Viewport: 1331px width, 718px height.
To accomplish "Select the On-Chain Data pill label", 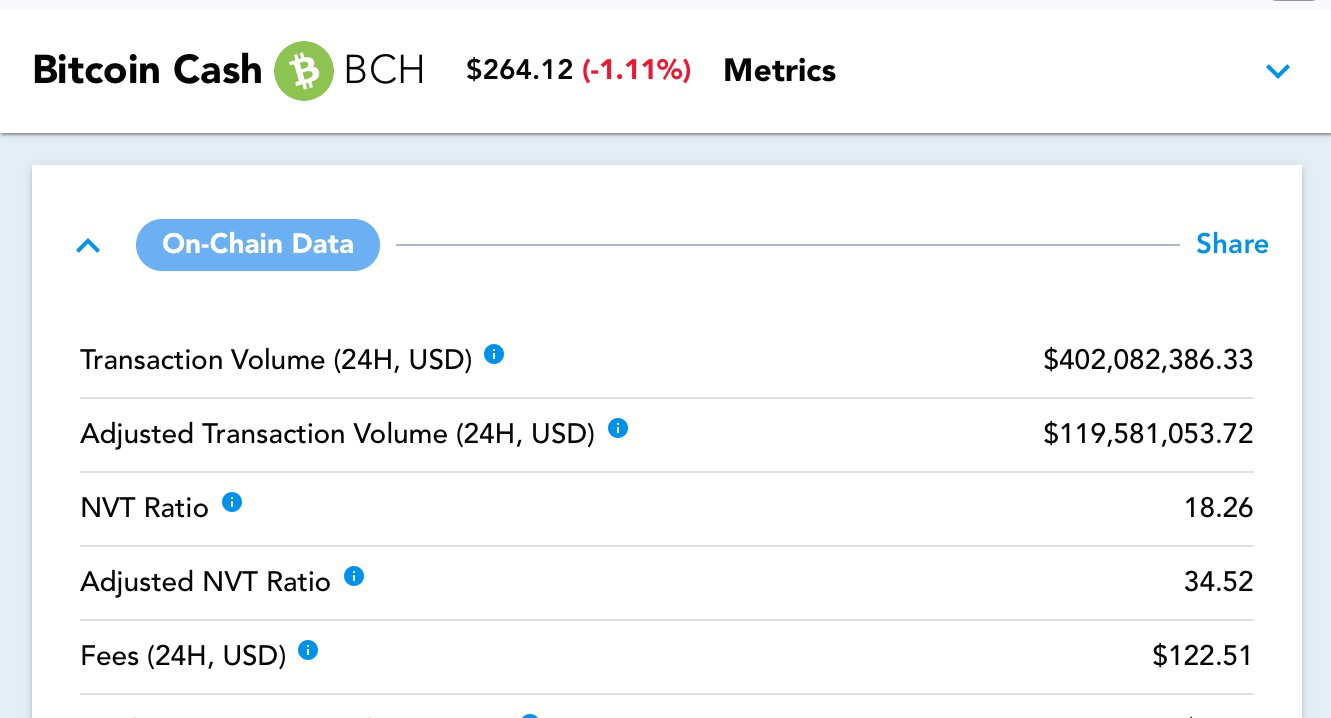I will click(258, 245).
